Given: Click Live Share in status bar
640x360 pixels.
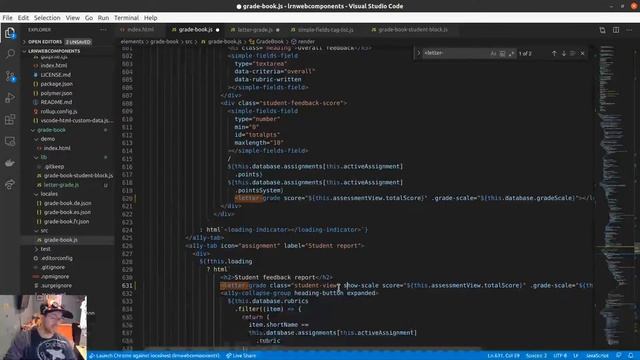Looking at the screenshot, I should click(x=241, y=356).
